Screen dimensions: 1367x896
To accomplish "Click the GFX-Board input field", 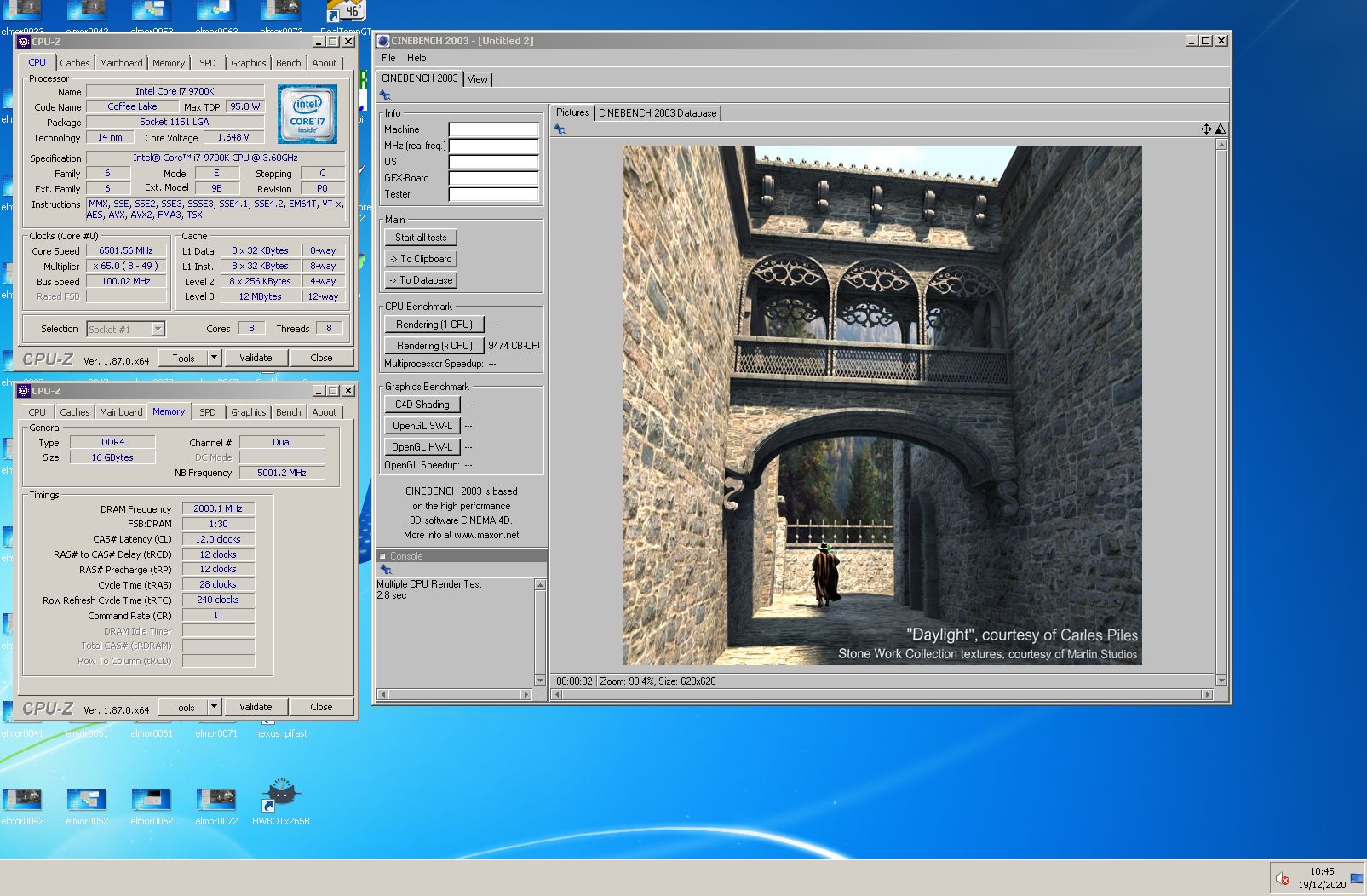I will click(494, 179).
